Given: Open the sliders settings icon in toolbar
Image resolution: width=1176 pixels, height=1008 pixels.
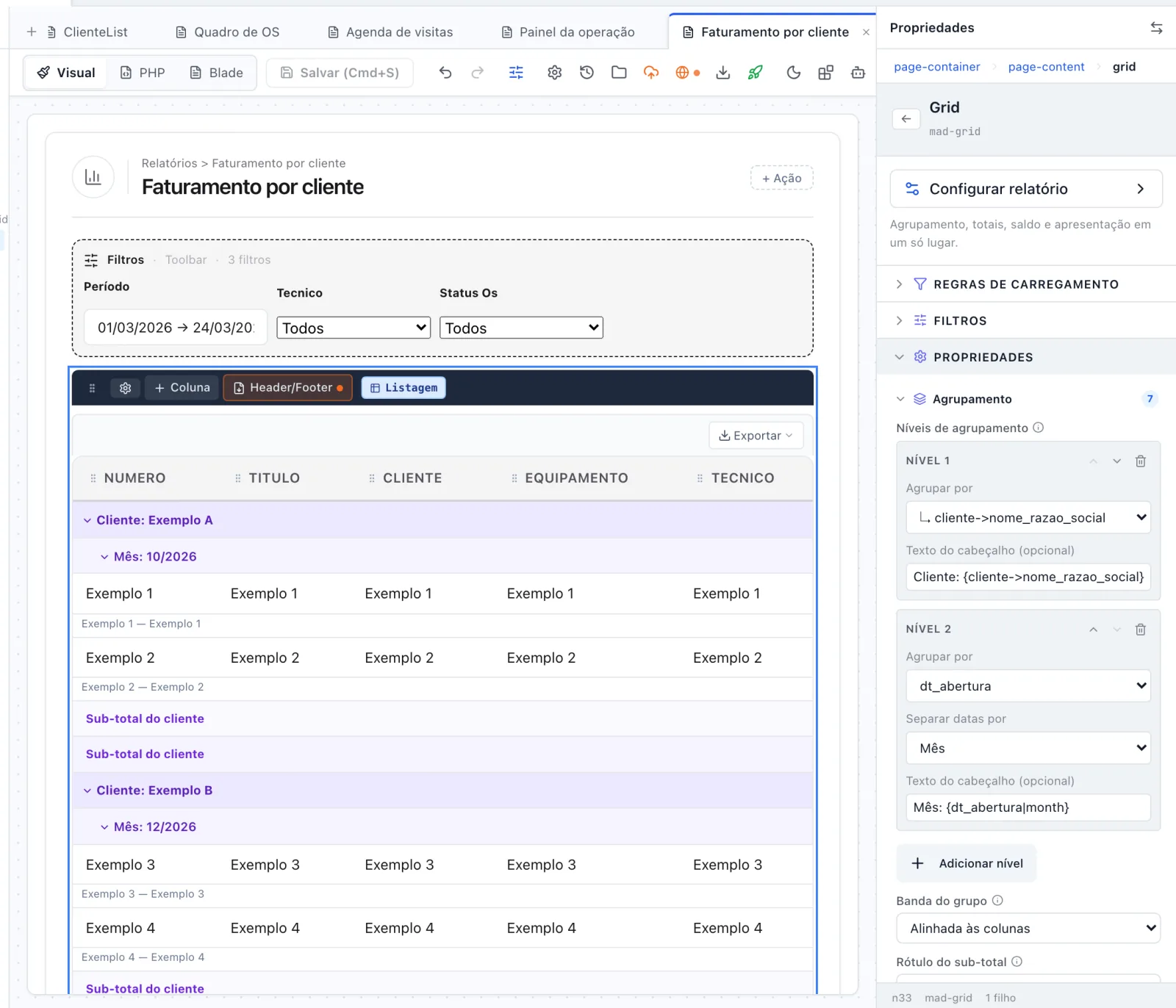Looking at the screenshot, I should [516, 72].
